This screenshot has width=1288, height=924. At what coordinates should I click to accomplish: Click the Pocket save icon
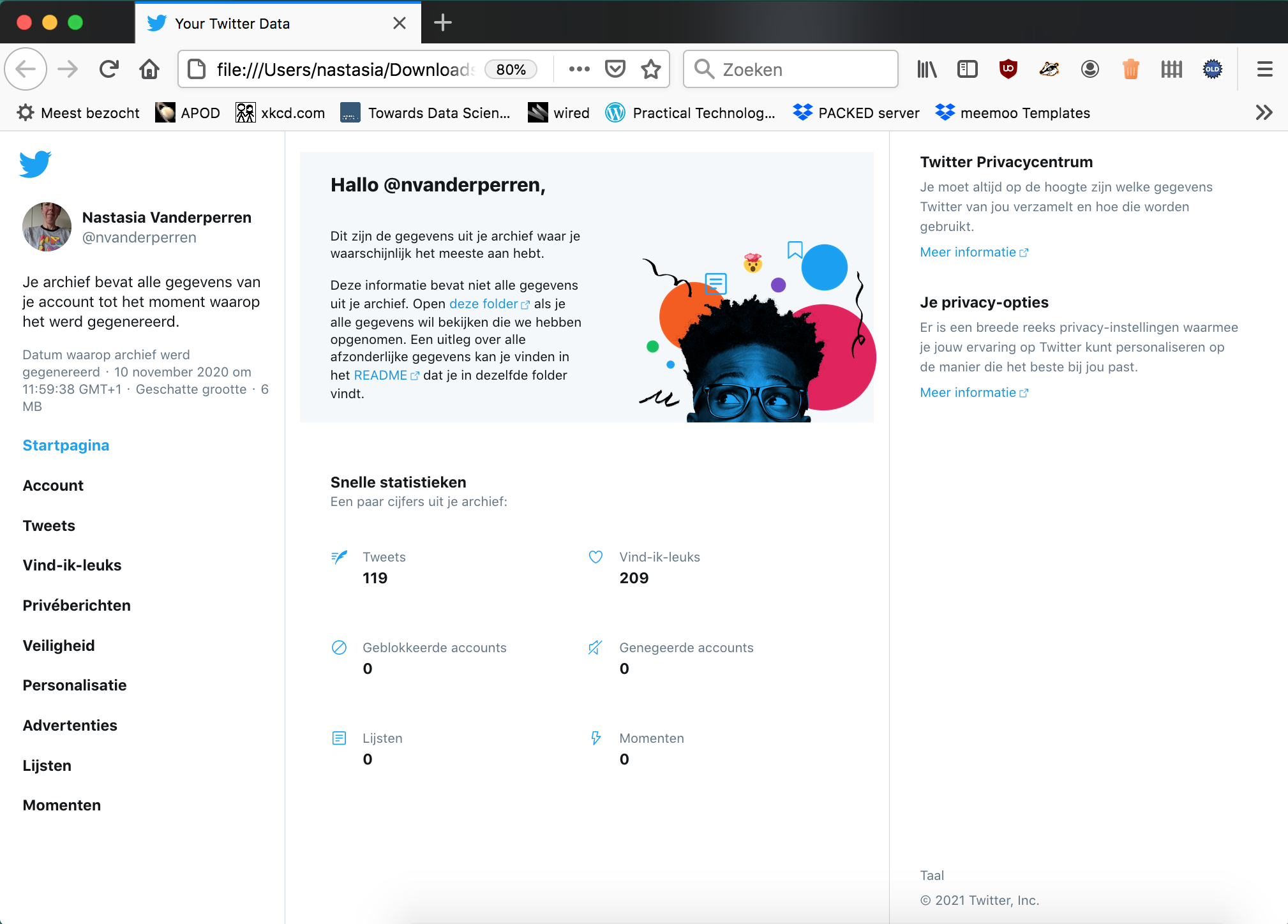coord(615,69)
